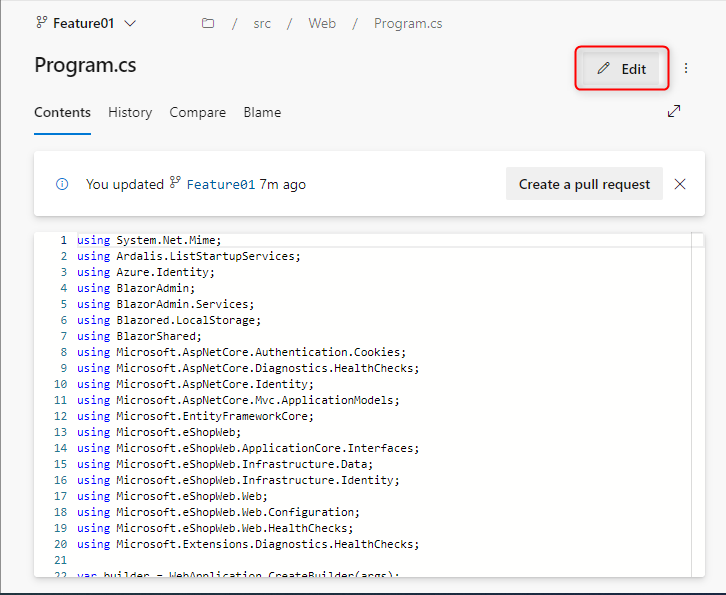Screen dimensions: 726x595
Task: Click line 4 'using BlazorAdmin;'
Action: point(136,288)
